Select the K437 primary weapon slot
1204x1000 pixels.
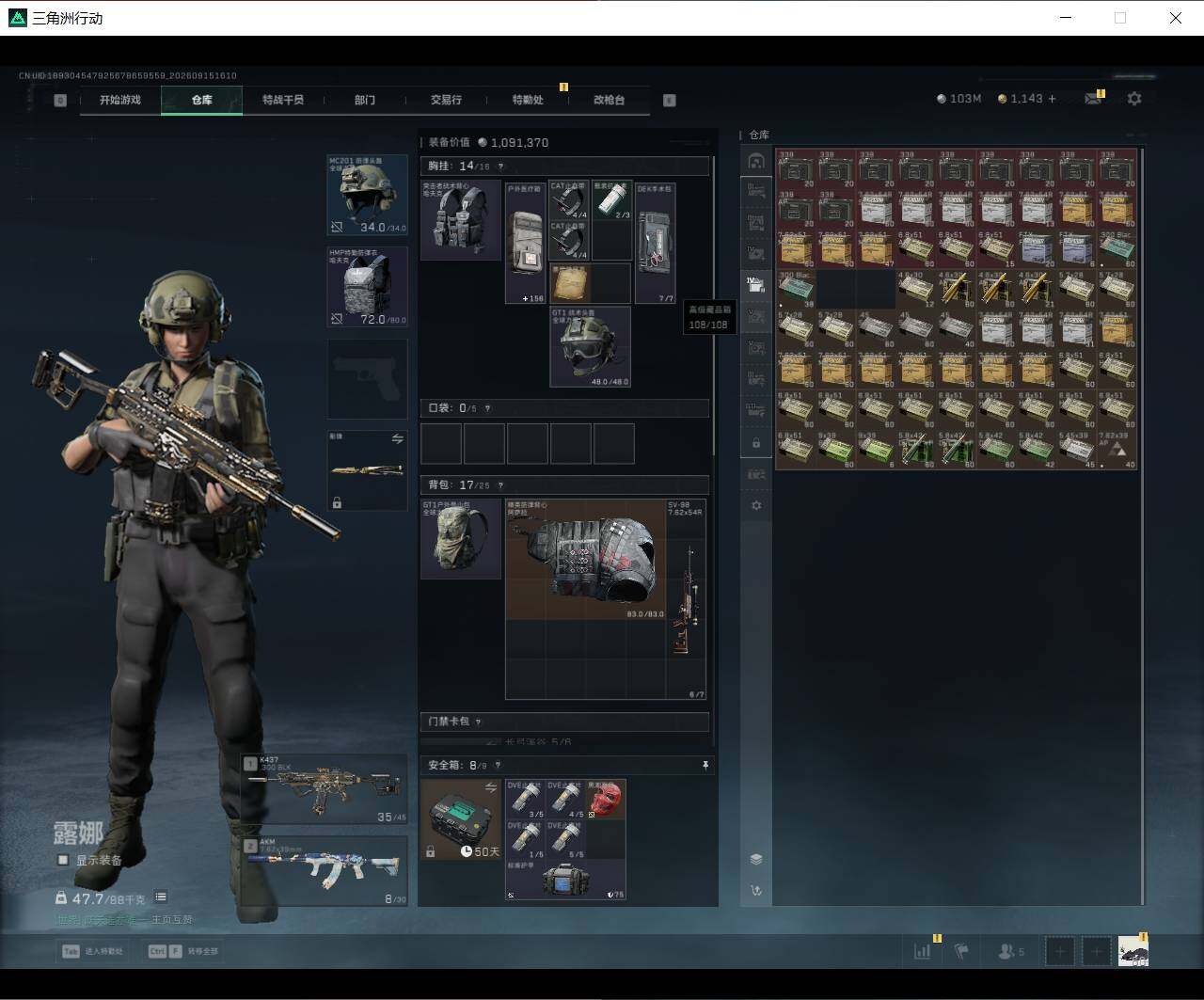coord(325,788)
